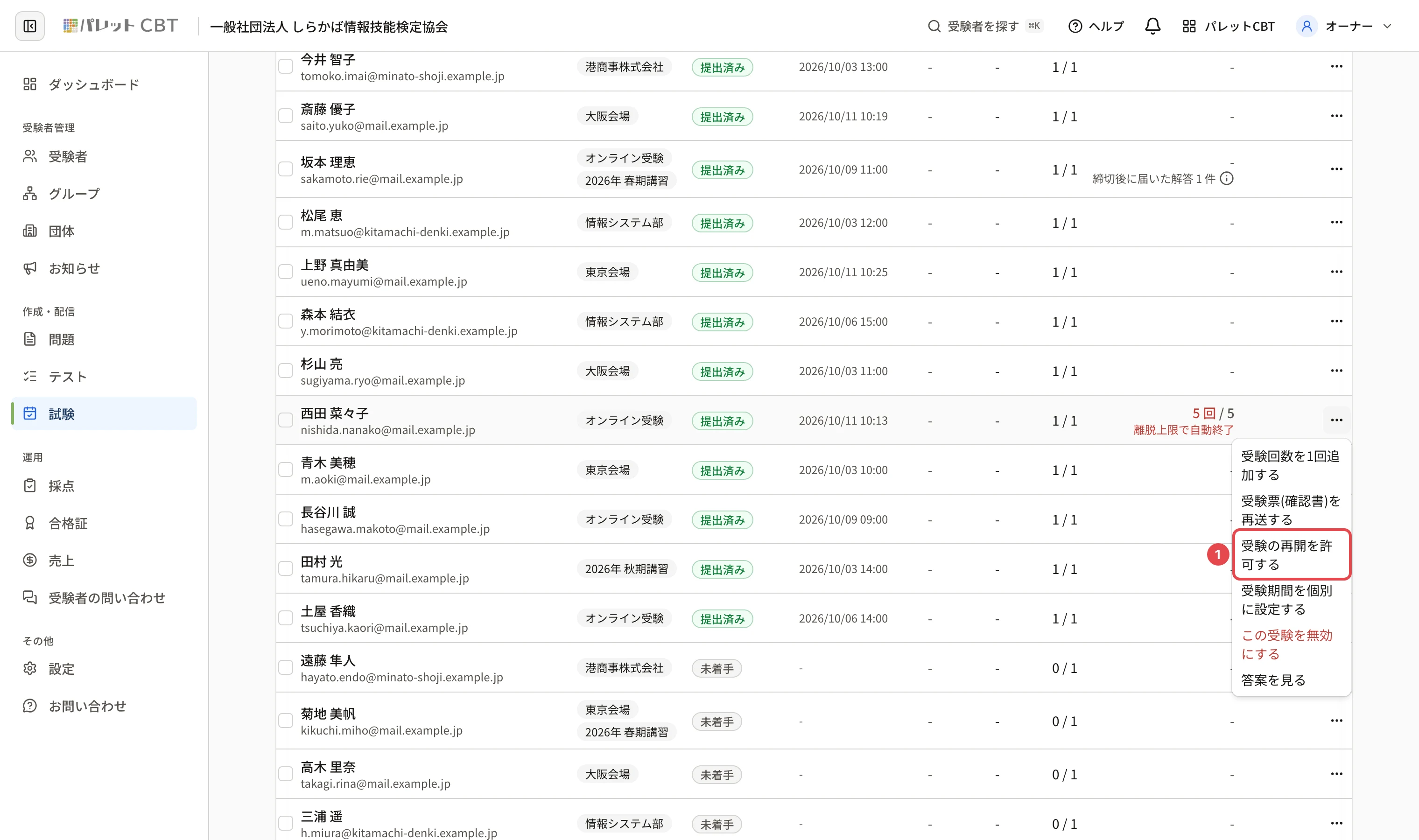Choose 受験票(確認書)を再送する
This screenshot has height=840, width=1419.
coord(1291,510)
